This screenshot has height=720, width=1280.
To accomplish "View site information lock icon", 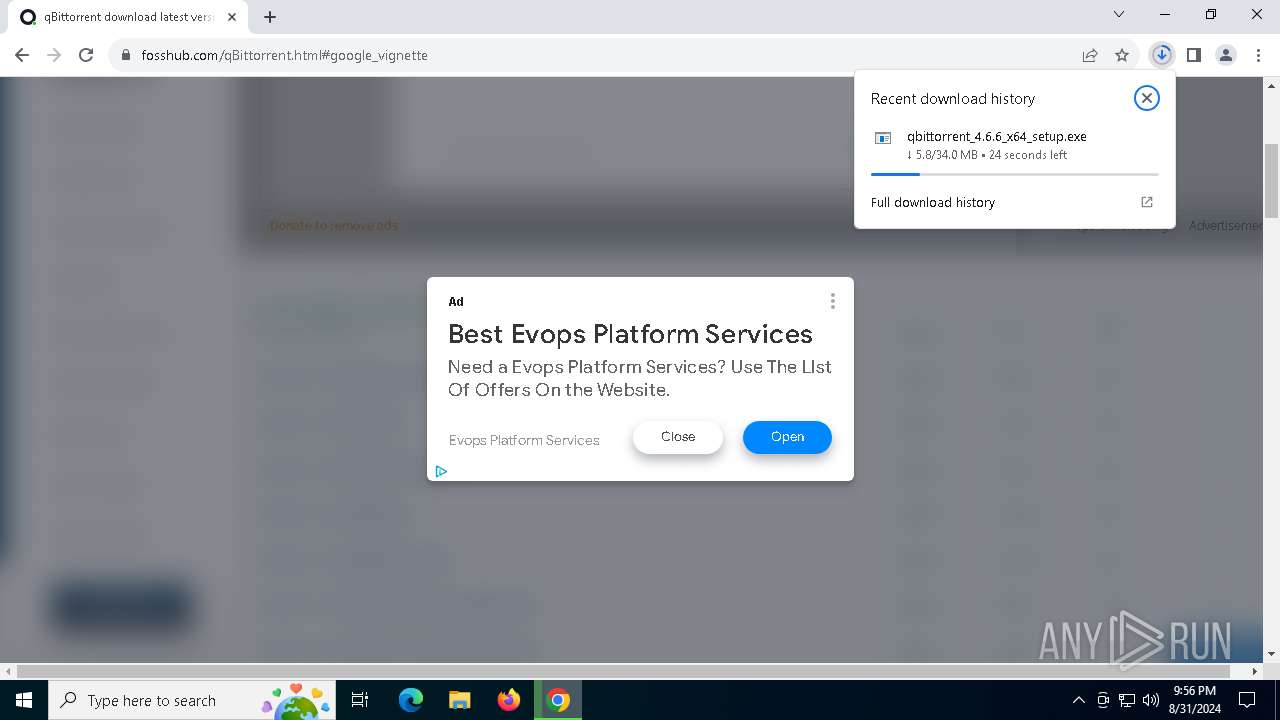I will tap(126, 55).
